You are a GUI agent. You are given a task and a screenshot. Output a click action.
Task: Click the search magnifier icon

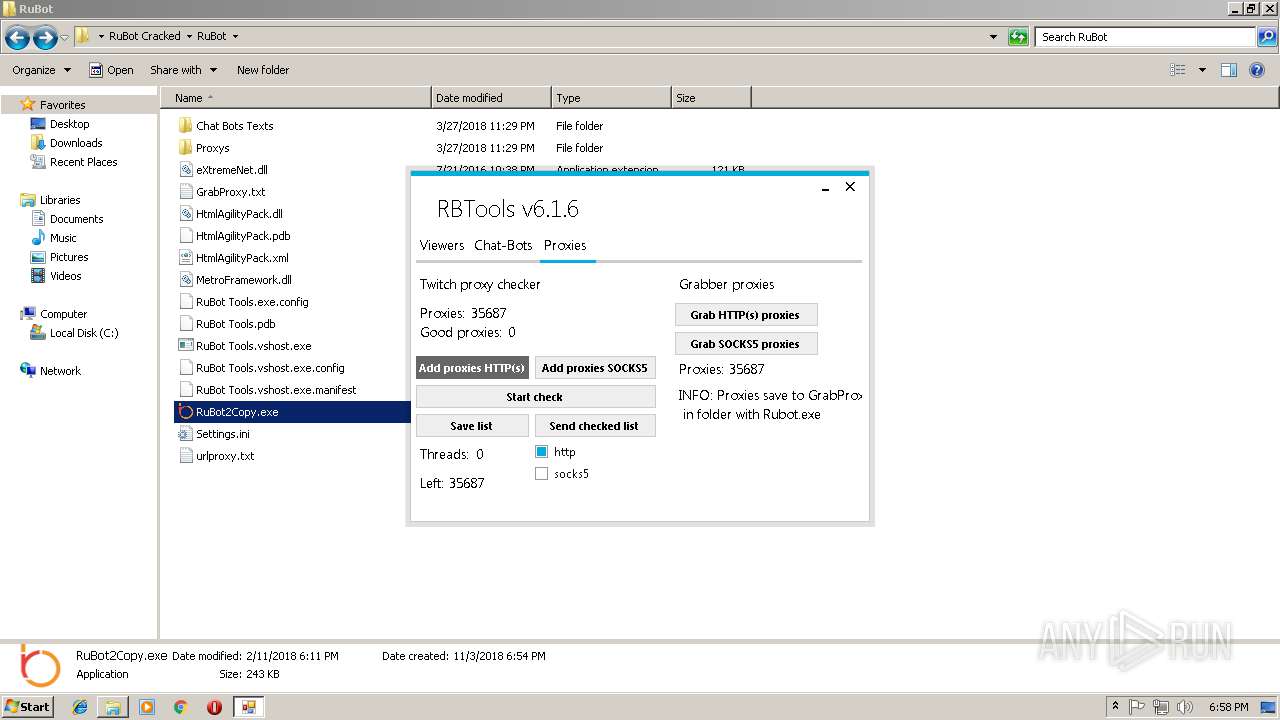coord(1267,37)
